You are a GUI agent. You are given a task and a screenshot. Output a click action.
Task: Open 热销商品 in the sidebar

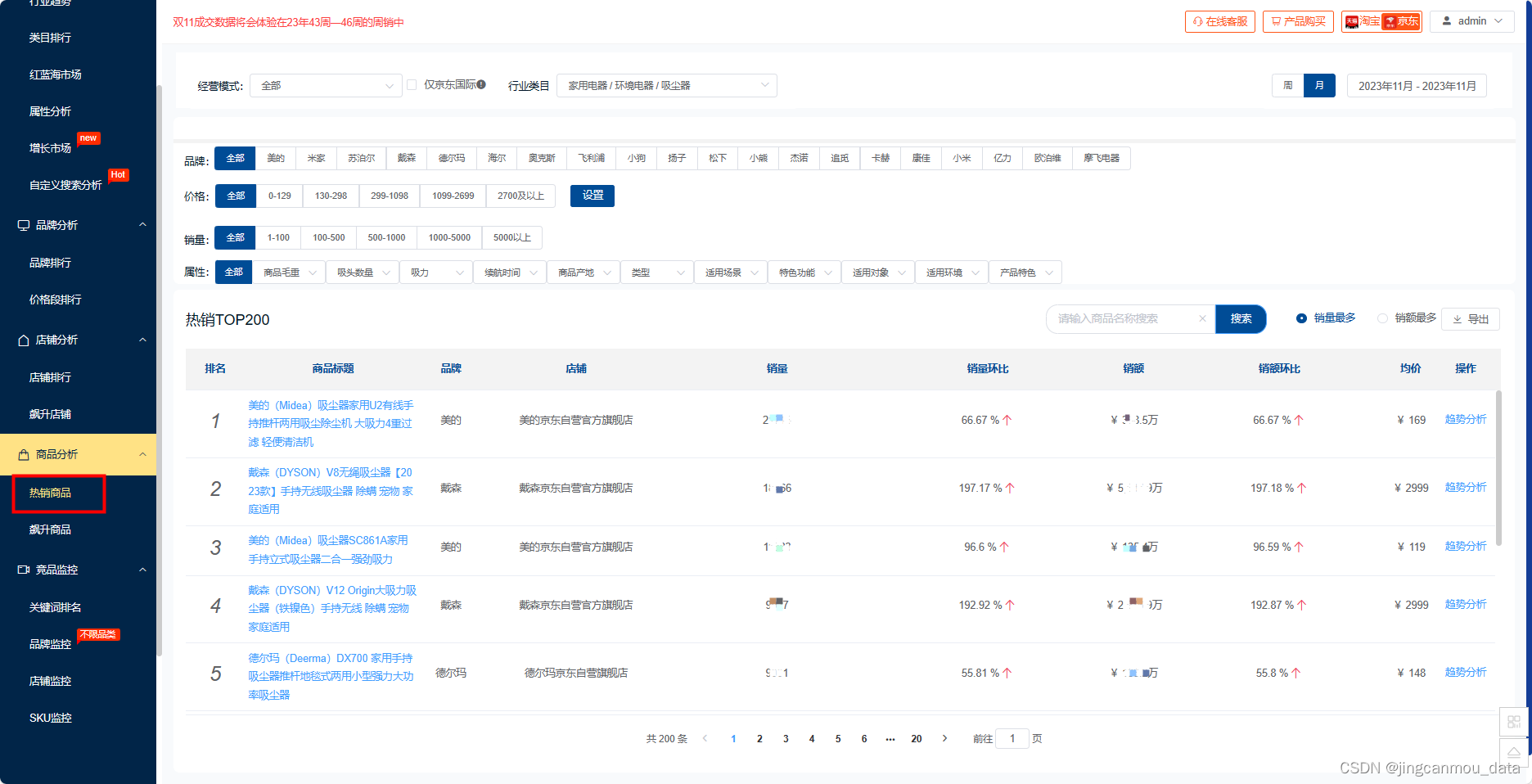50,493
